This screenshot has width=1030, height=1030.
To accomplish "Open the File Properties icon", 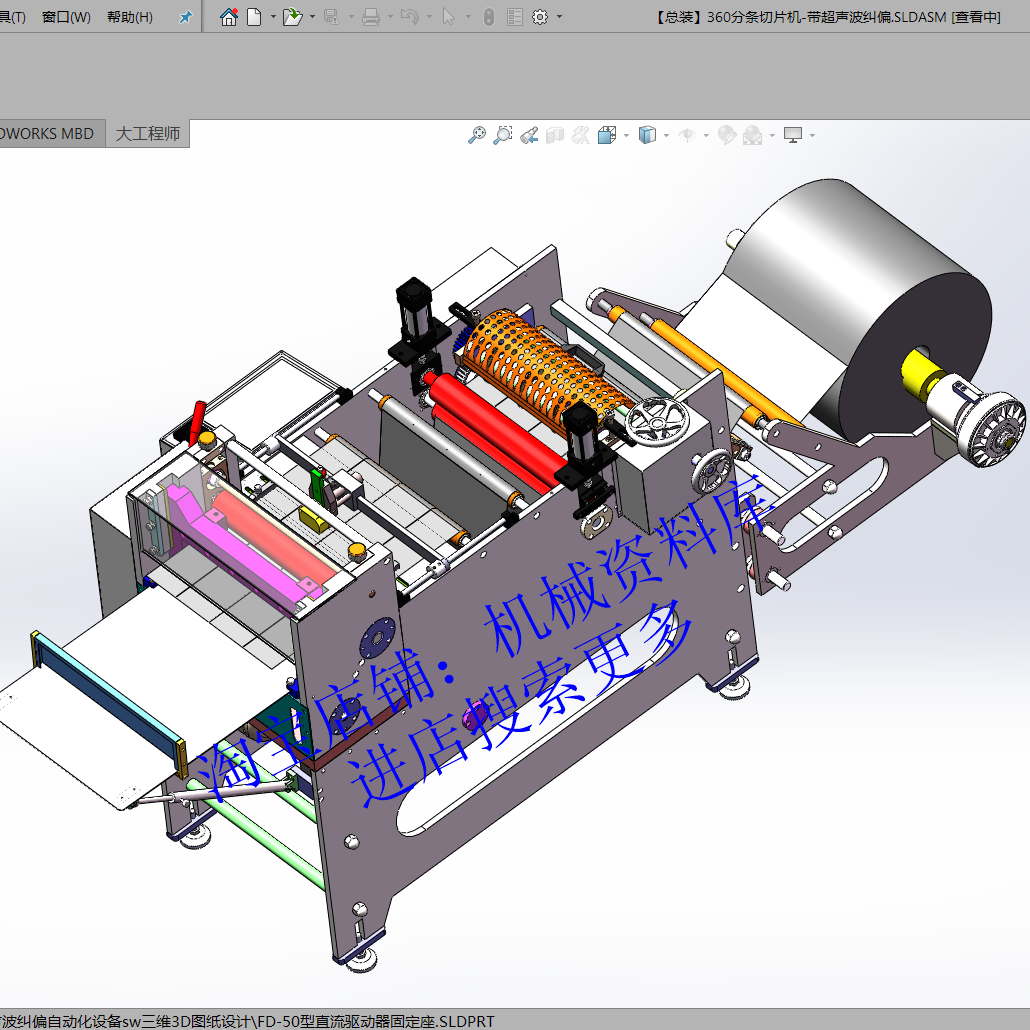I will (515, 16).
